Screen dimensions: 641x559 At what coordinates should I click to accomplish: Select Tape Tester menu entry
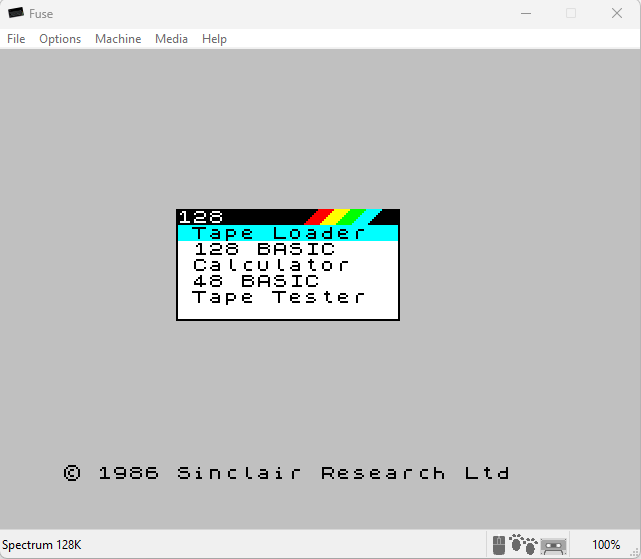coord(288,297)
